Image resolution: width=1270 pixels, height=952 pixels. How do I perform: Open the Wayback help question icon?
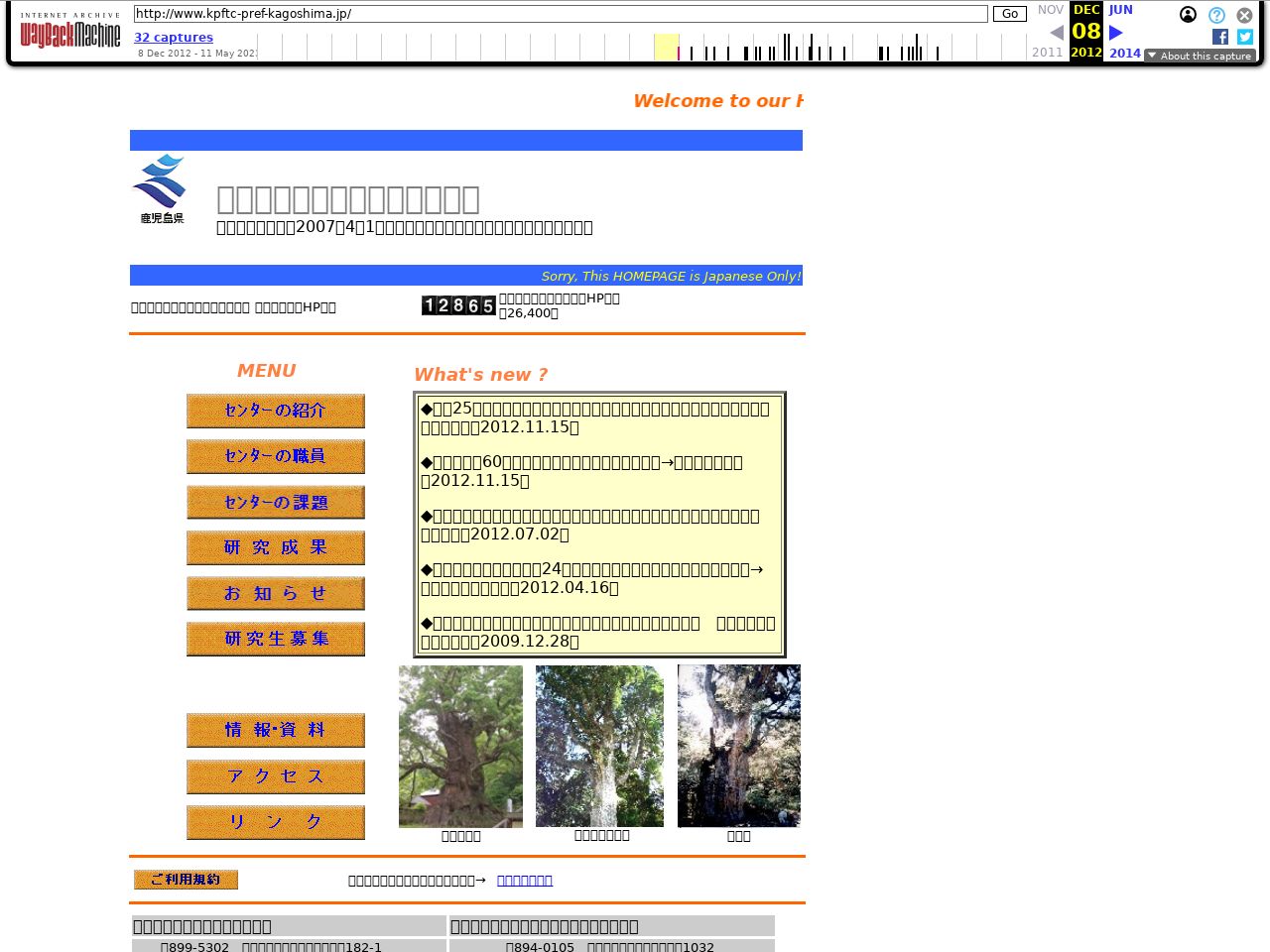pos(1216,15)
